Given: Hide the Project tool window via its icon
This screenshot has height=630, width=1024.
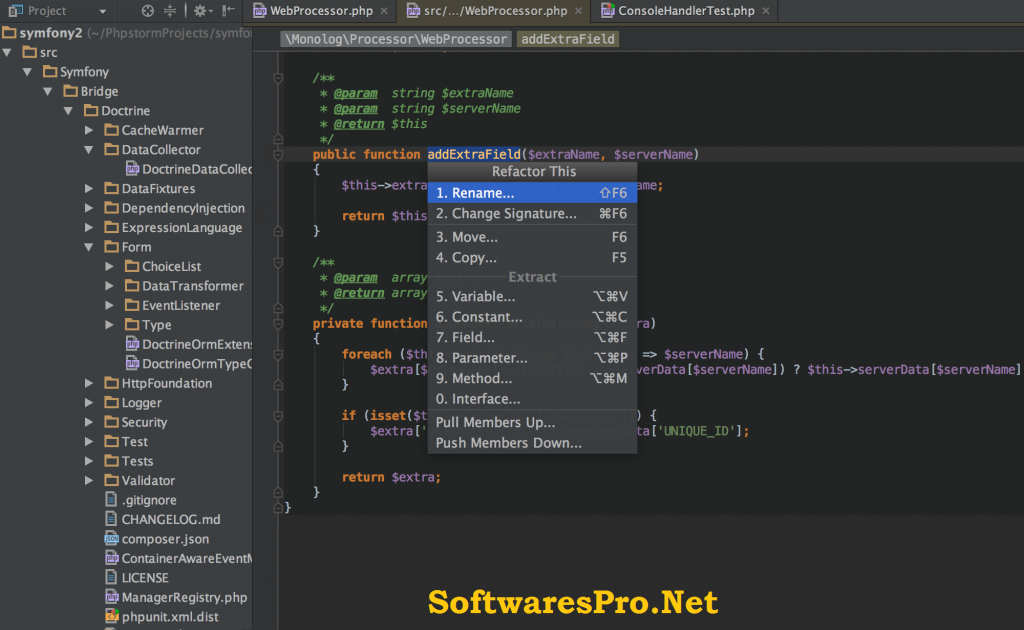Looking at the screenshot, I should click(229, 9).
